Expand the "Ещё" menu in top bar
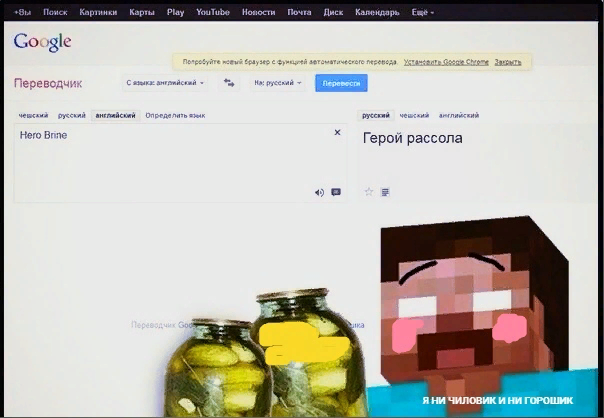 tap(422, 12)
